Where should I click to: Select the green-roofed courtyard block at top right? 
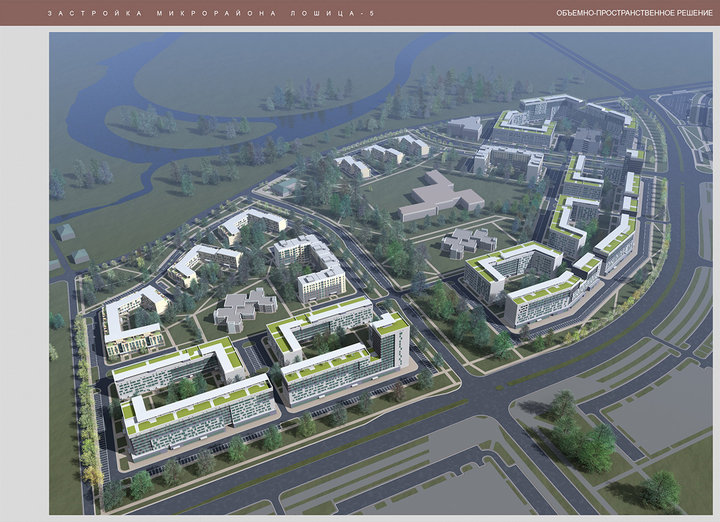(525, 128)
